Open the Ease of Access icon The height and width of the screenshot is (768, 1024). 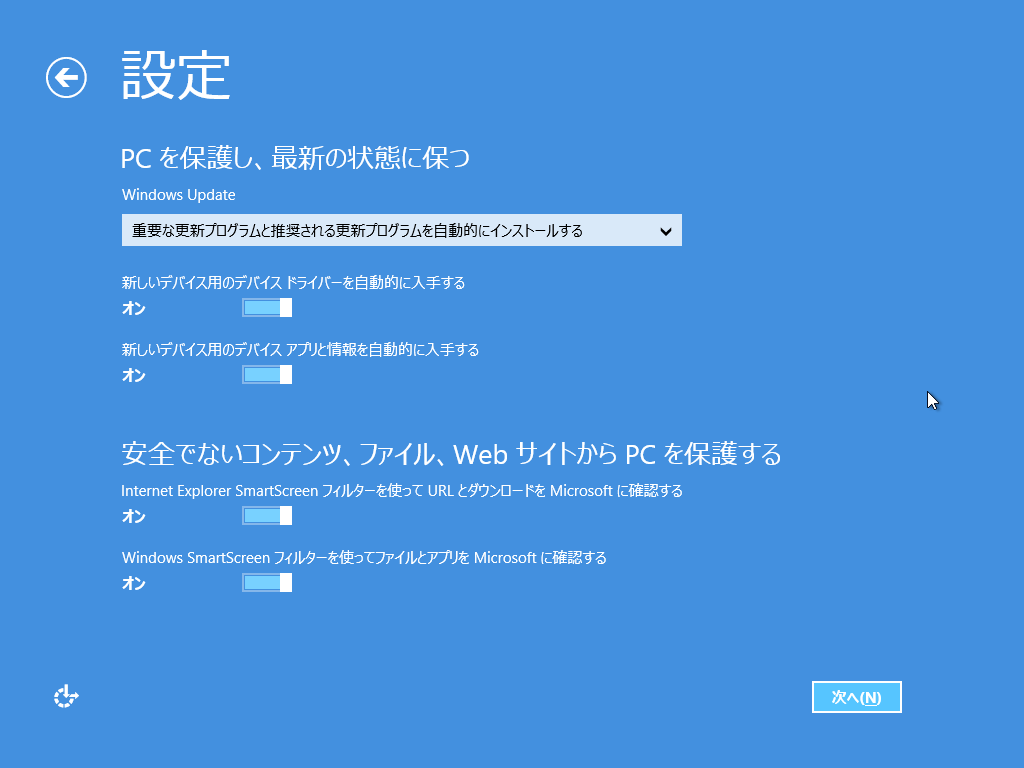(66, 697)
